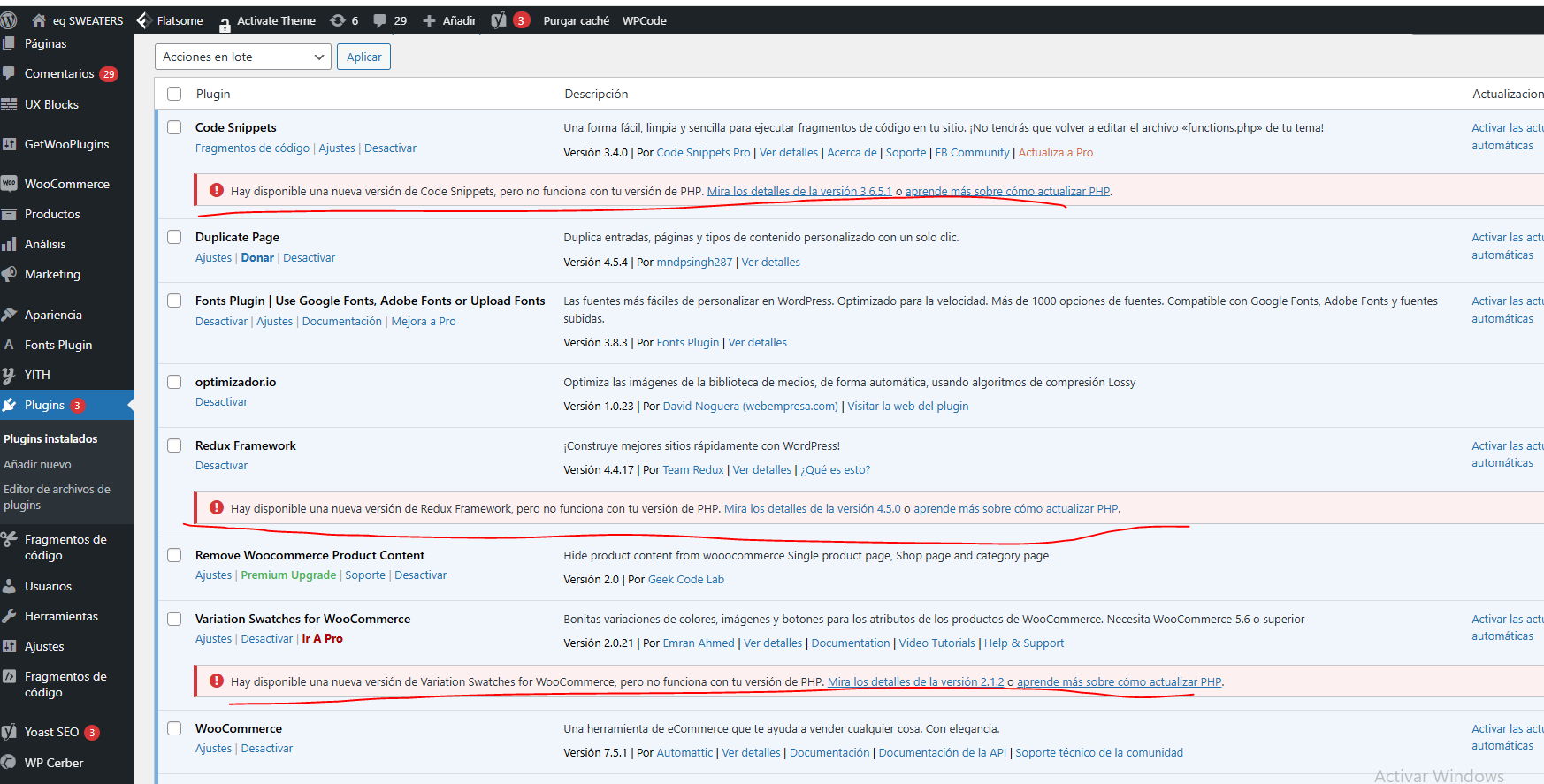1544x784 pixels.
Task: Click Donar under Duplicate Page
Action: coord(257,258)
